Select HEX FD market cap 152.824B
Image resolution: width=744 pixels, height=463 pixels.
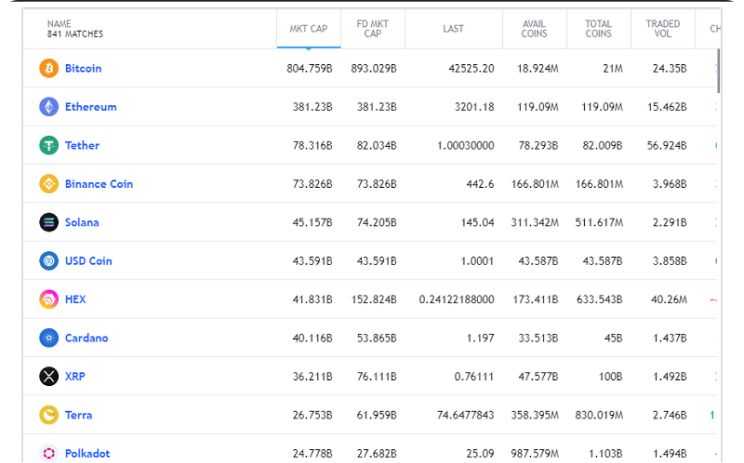pos(374,299)
